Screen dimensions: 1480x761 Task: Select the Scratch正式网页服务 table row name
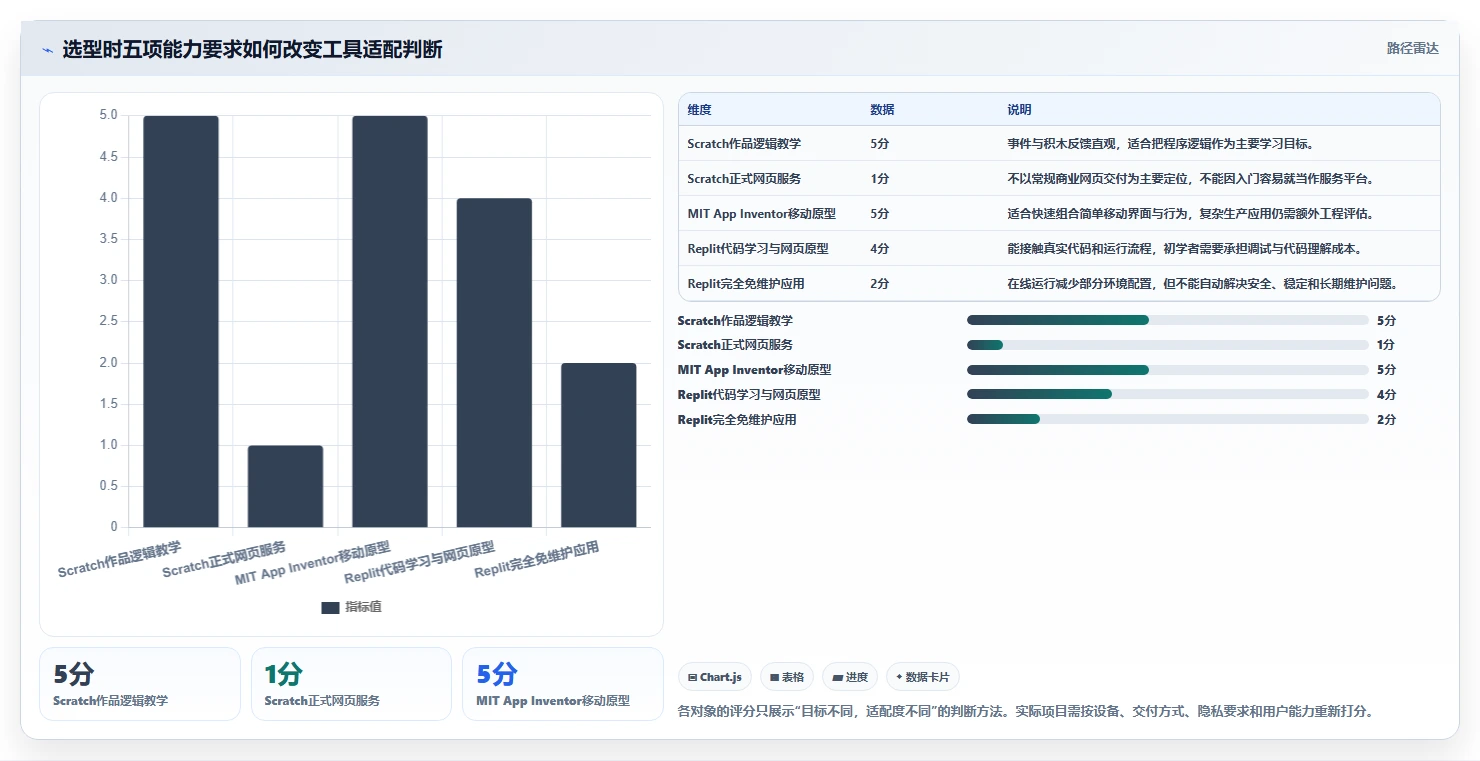click(744, 179)
